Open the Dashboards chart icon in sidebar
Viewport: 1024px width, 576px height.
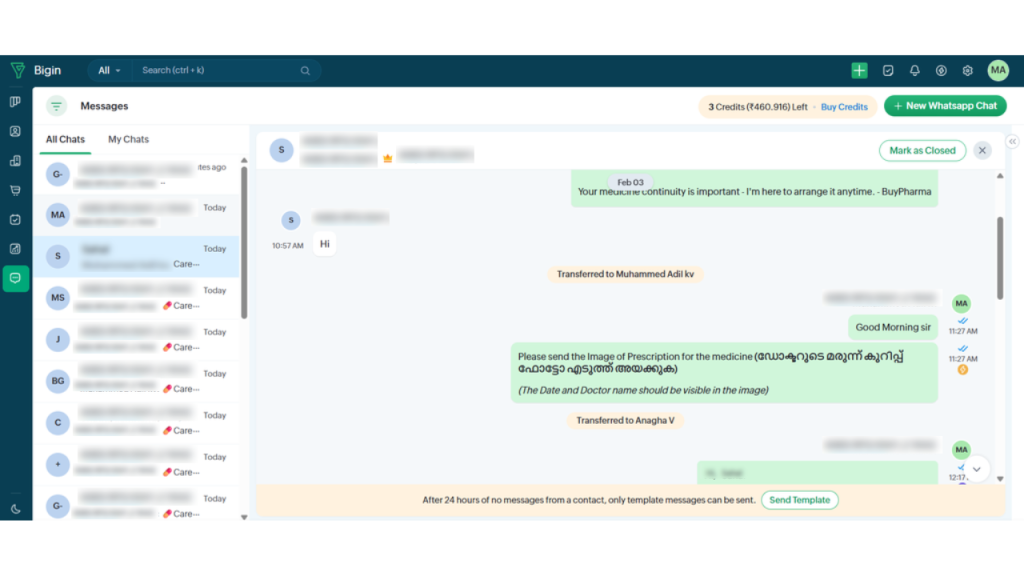[x=15, y=249]
